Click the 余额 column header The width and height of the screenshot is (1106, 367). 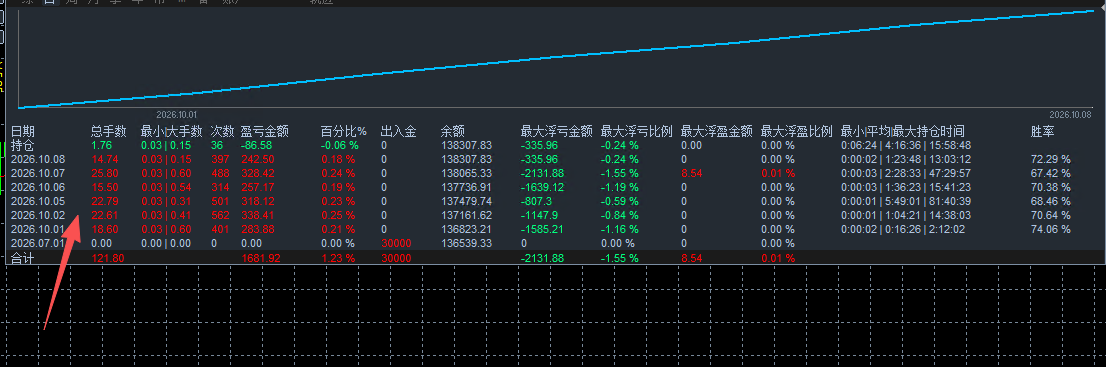(453, 131)
